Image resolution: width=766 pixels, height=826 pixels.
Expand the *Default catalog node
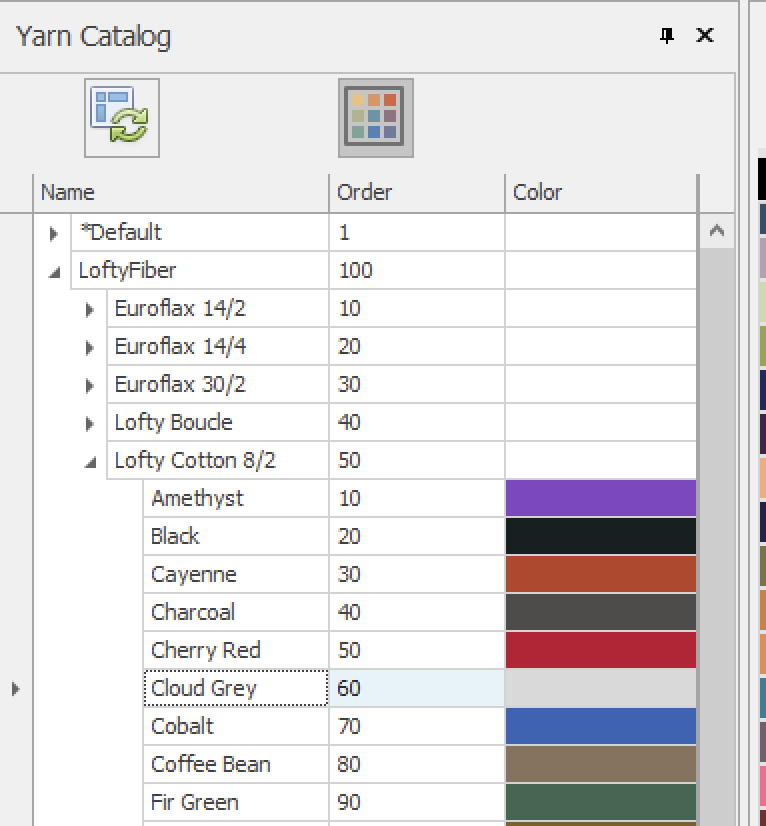click(54, 233)
